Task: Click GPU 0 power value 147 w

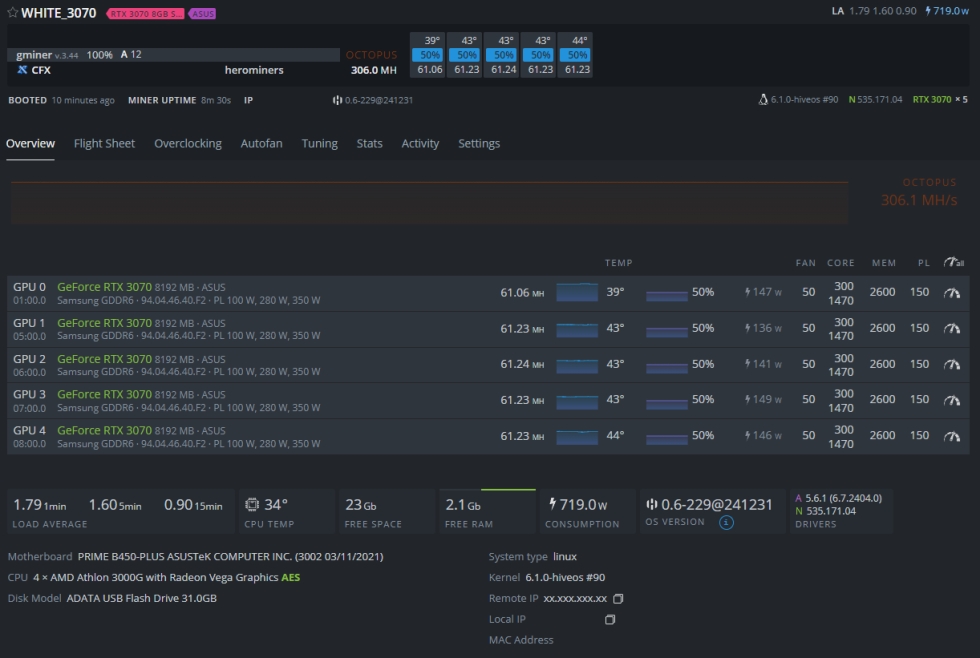Action: (763, 292)
